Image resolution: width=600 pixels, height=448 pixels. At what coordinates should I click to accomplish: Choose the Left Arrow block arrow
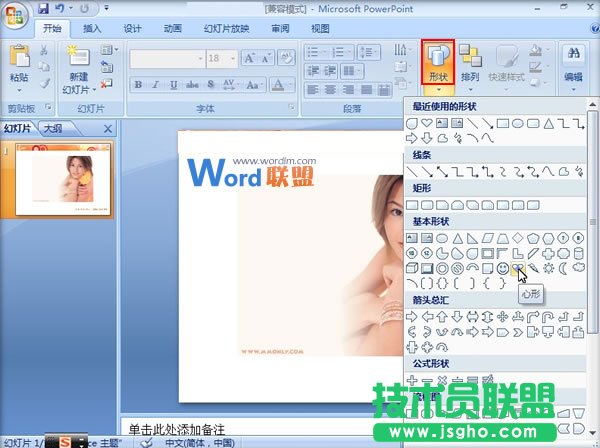427,316
